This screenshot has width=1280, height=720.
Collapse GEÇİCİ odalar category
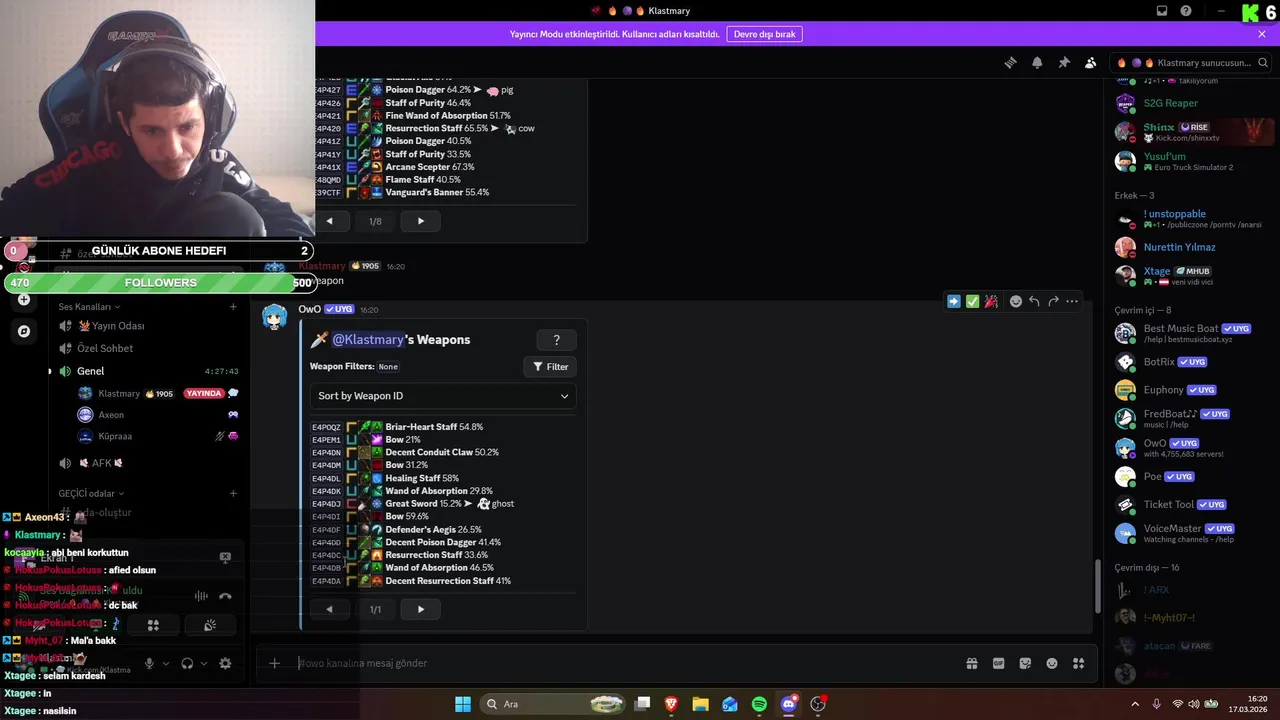coord(91,493)
